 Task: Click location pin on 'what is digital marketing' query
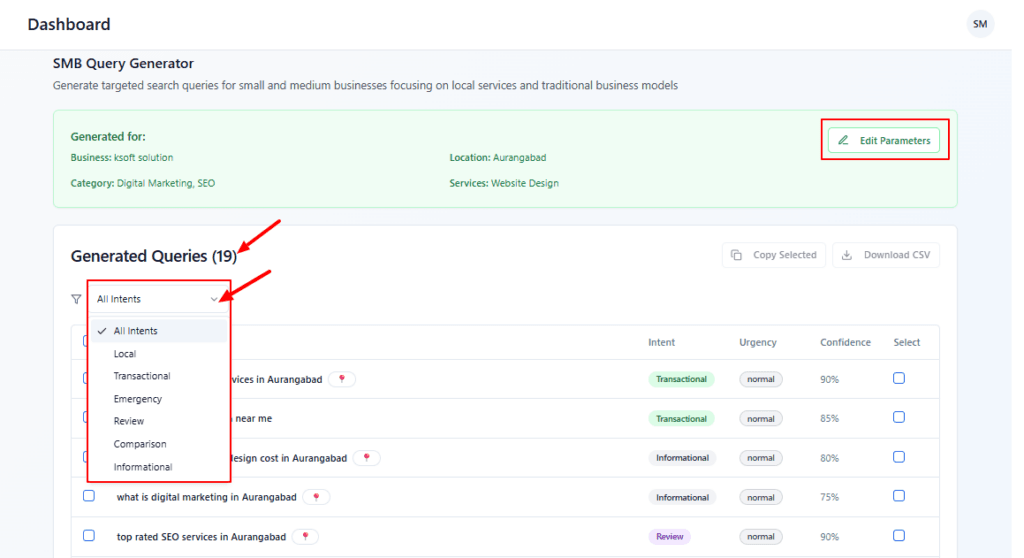[316, 497]
